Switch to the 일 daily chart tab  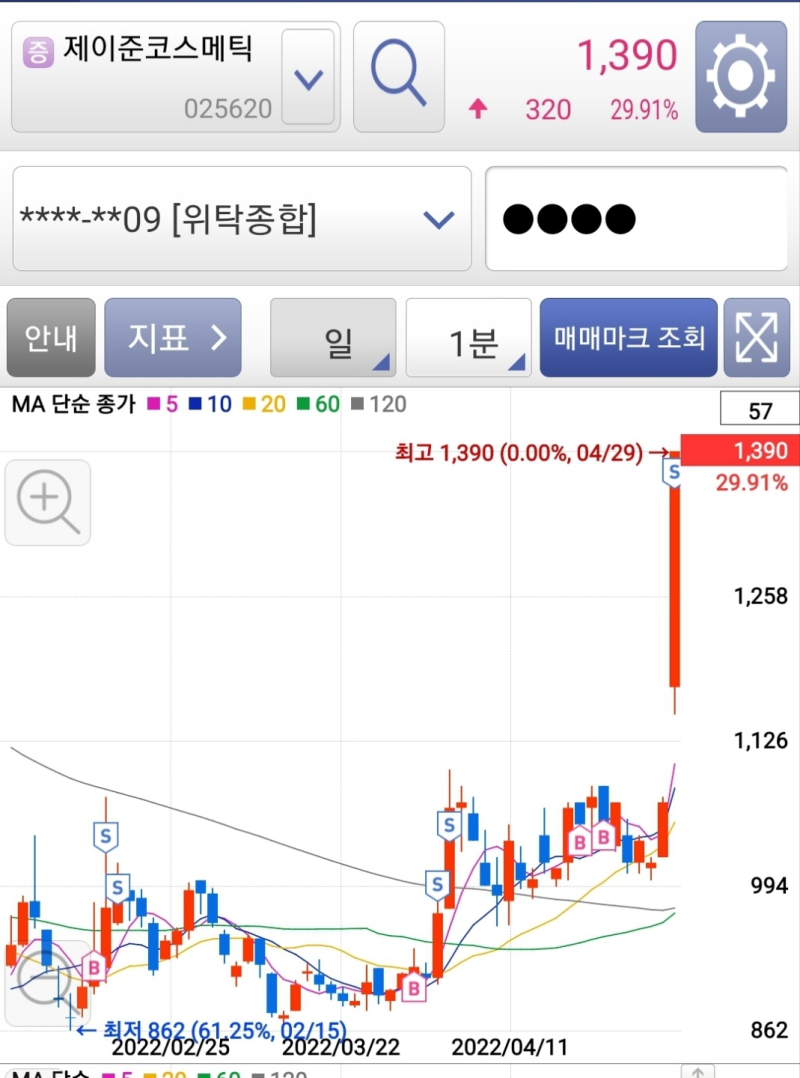(x=333, y=337)
